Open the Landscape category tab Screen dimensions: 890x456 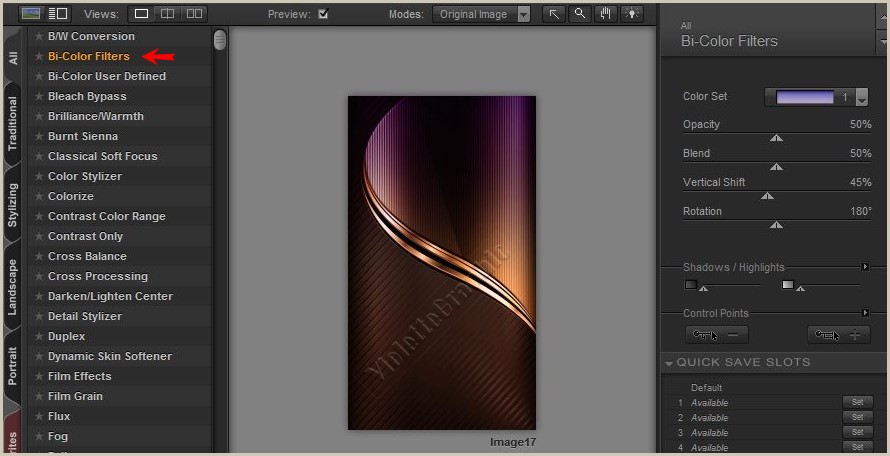(13, 287)
